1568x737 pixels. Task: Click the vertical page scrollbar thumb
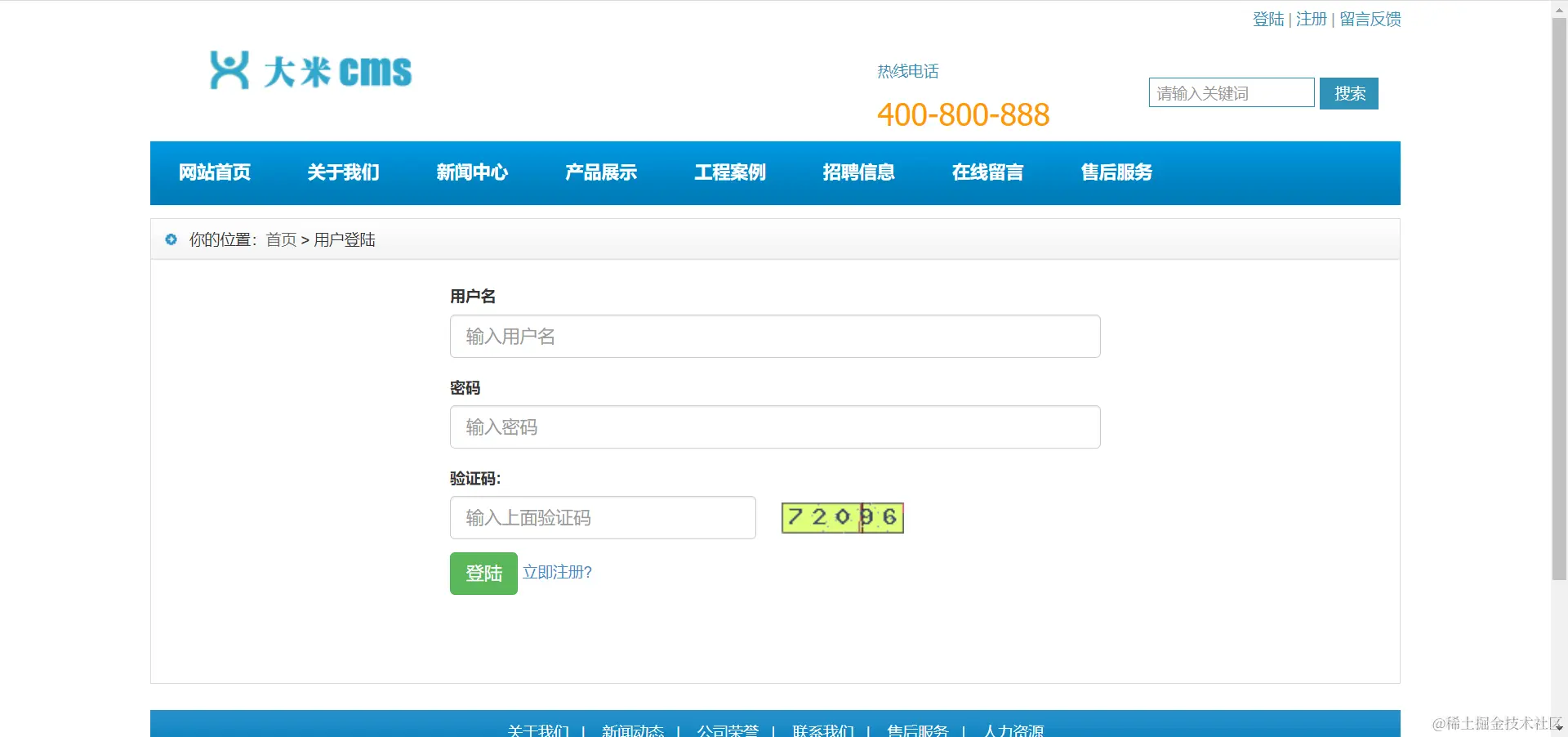point(1559,298)
